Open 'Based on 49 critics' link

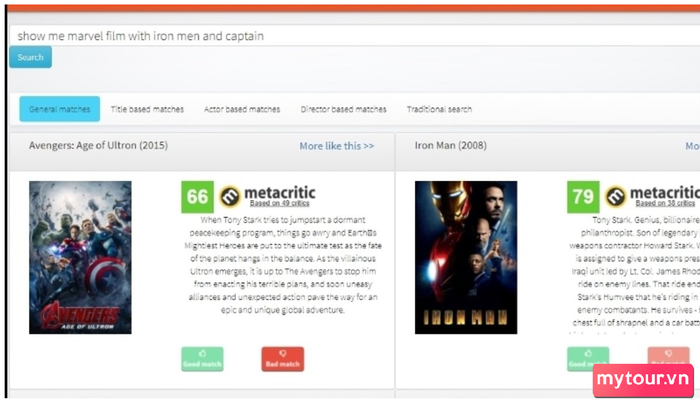[x=279, y=203]
